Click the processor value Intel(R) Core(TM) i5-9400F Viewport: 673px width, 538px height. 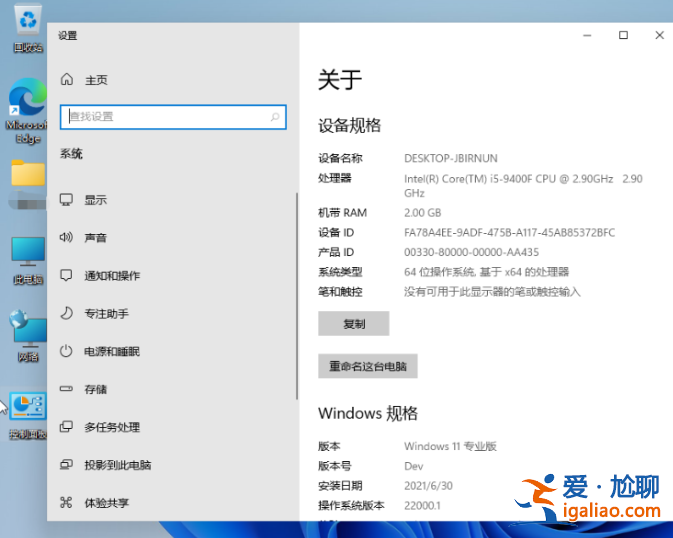[523, 185]
